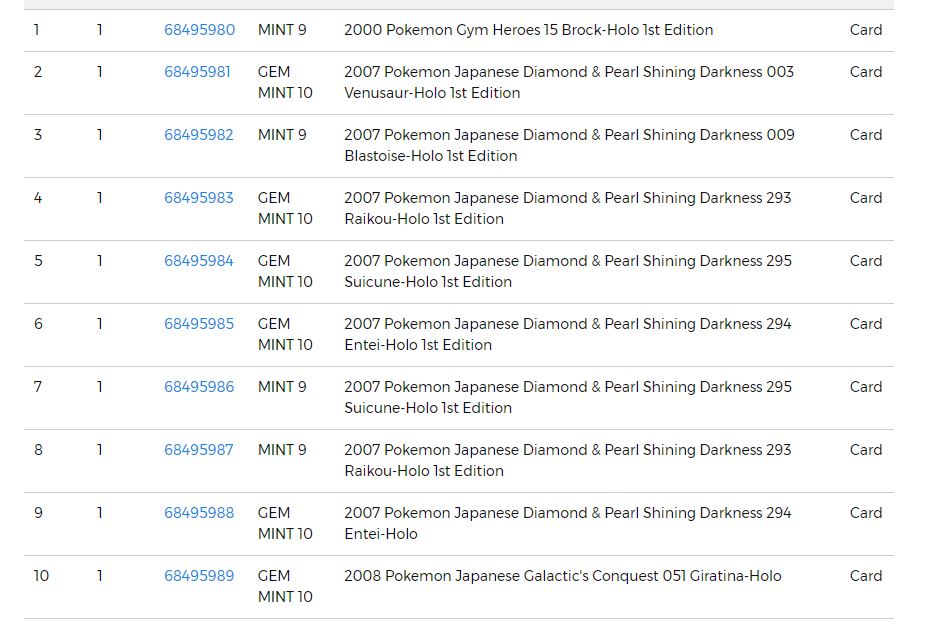Click the Card type in Blastoise-Holo row
This screenshot has height=620, width=942.
(866, 135)
